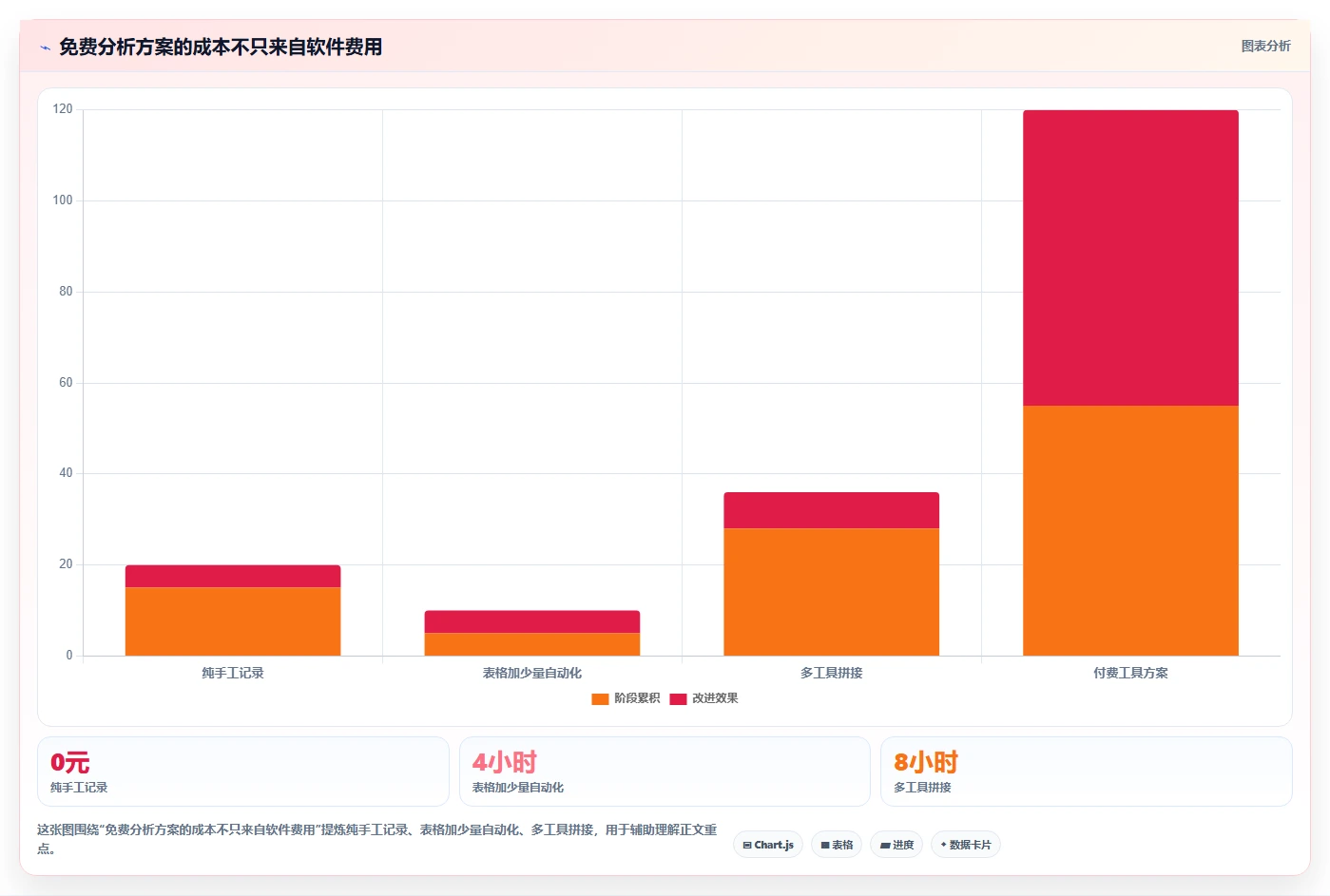Toggle the 阶段累积 legend item
This screenshot has height=896, width=1330.
coord(626,698)
